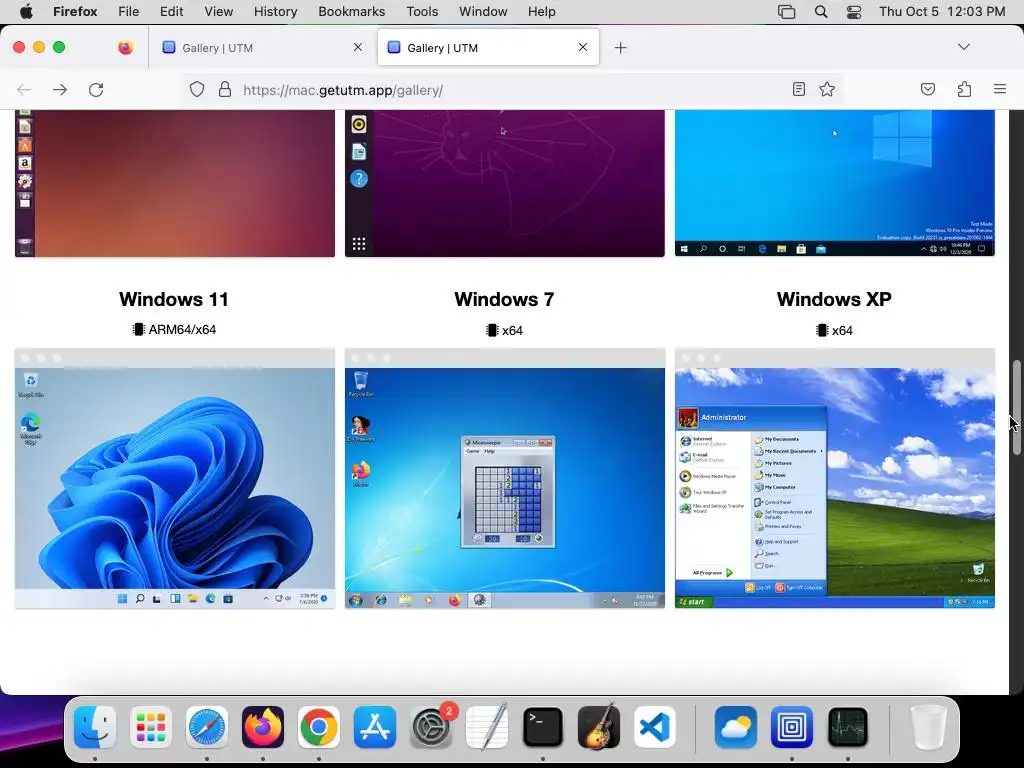
Task: Open the Apple menu
Action: click(27, 12)
